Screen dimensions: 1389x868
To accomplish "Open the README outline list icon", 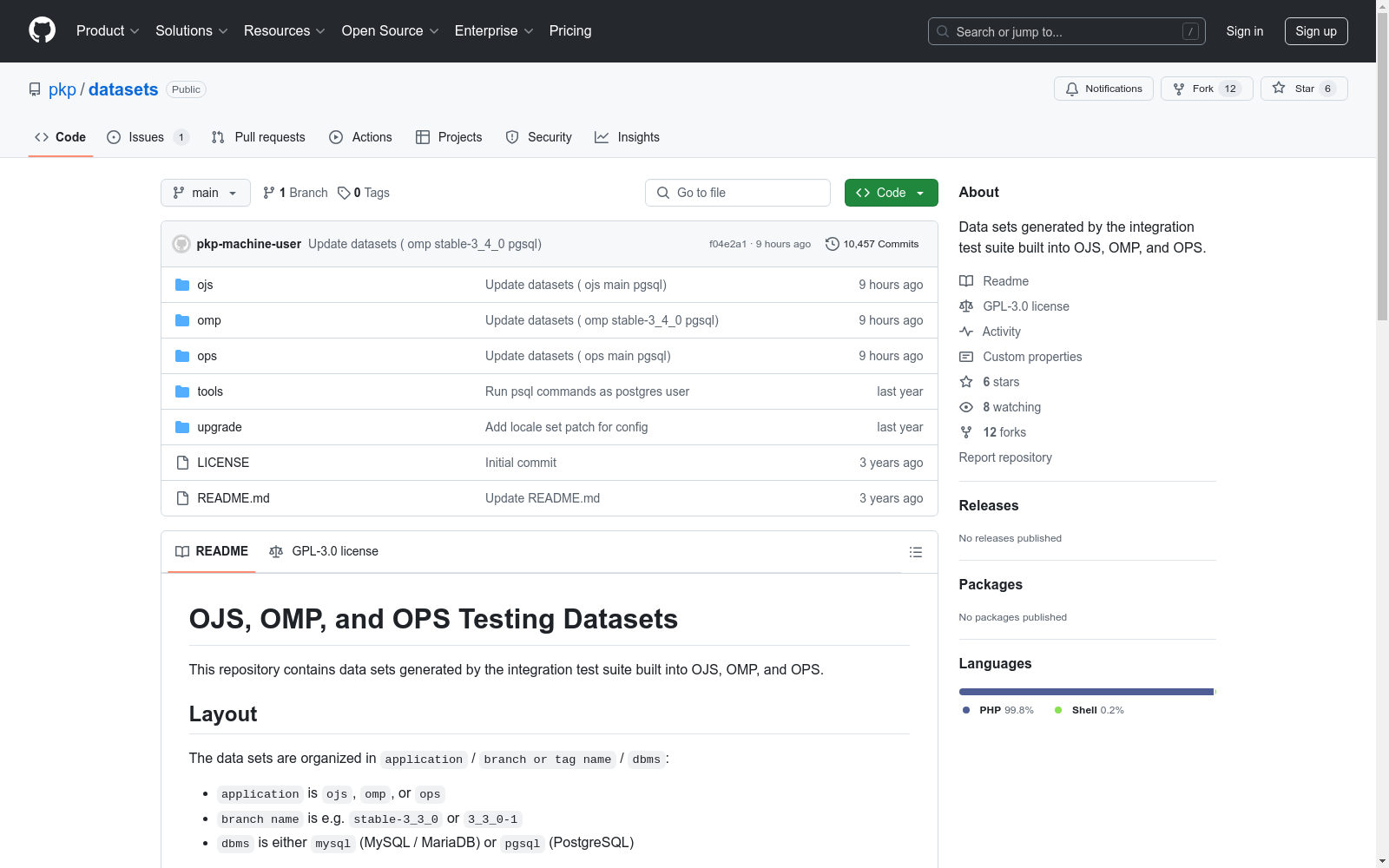I will tap(915, 552).
